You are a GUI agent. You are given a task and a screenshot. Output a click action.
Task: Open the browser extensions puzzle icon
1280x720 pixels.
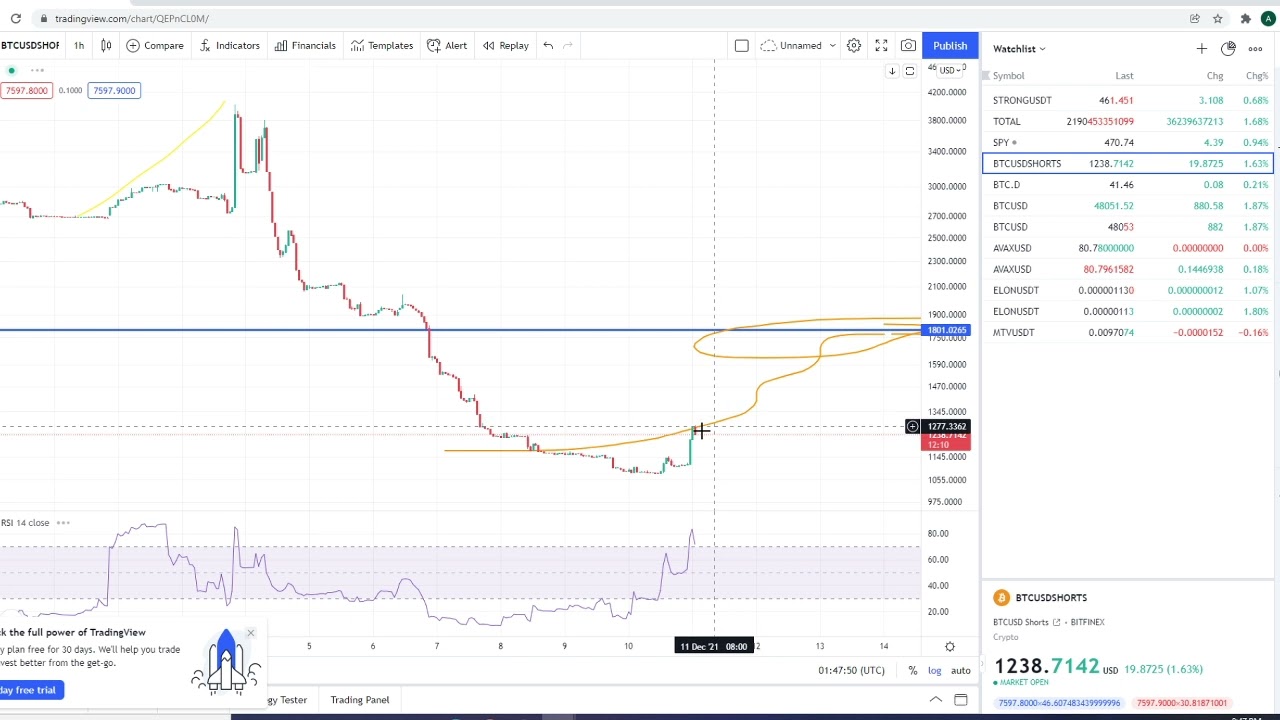1245,18
